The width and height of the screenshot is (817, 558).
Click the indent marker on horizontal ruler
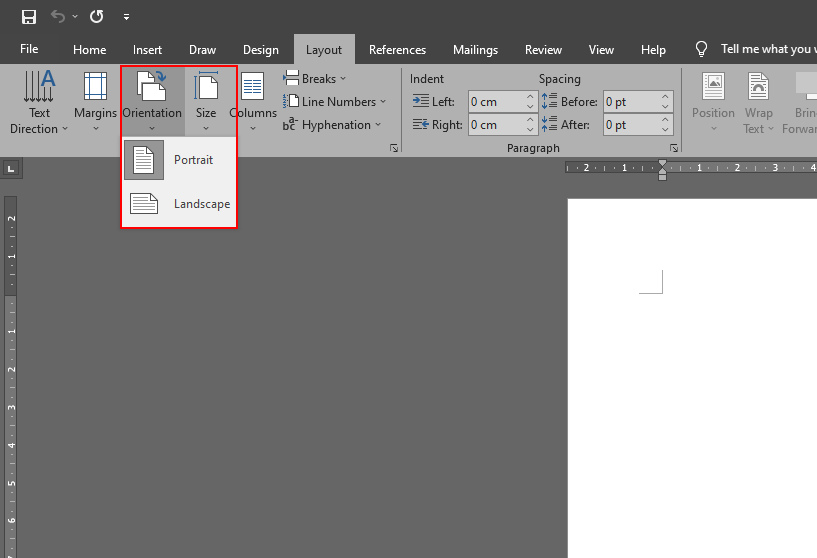(662, 170)
